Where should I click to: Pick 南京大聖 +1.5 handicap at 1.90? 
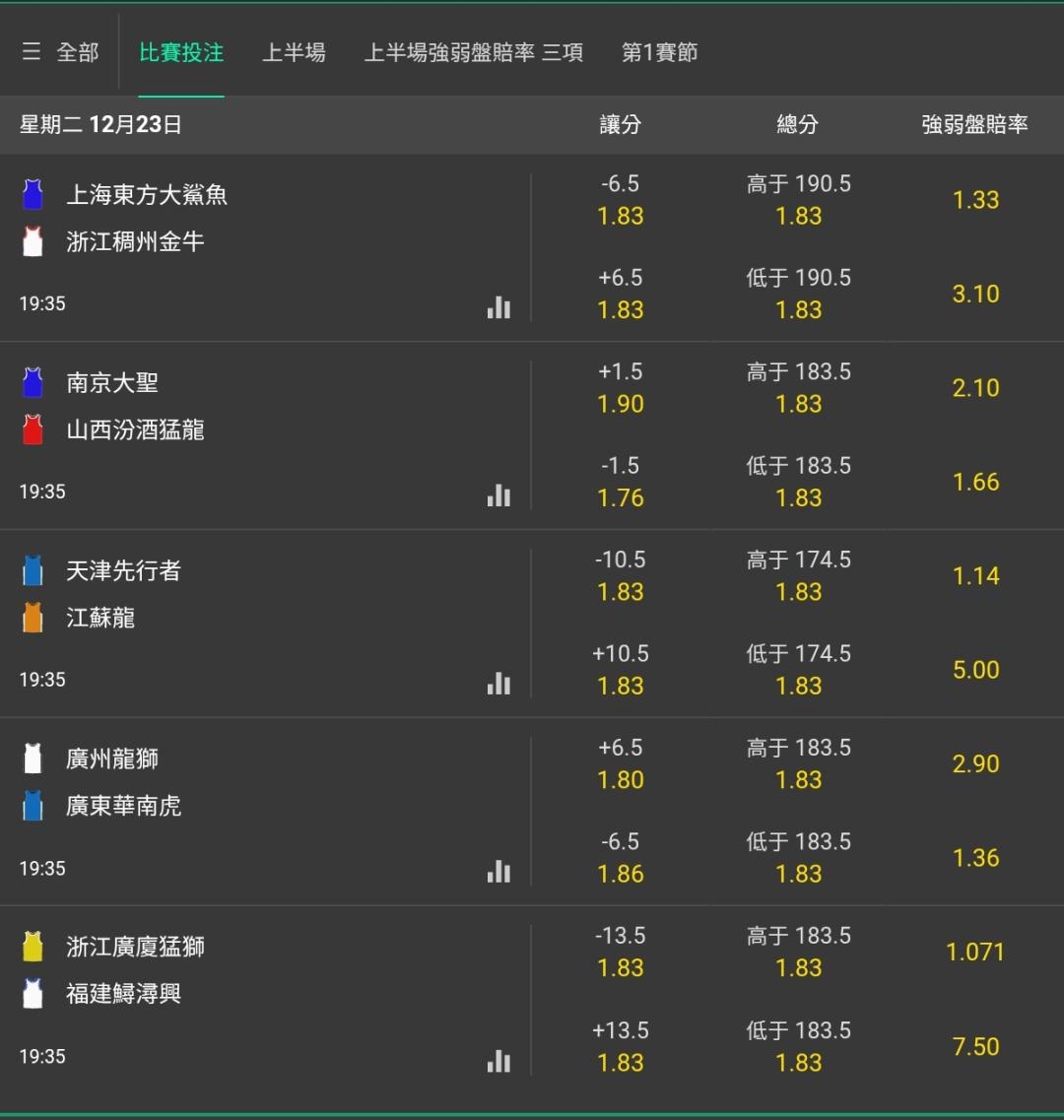621,388
